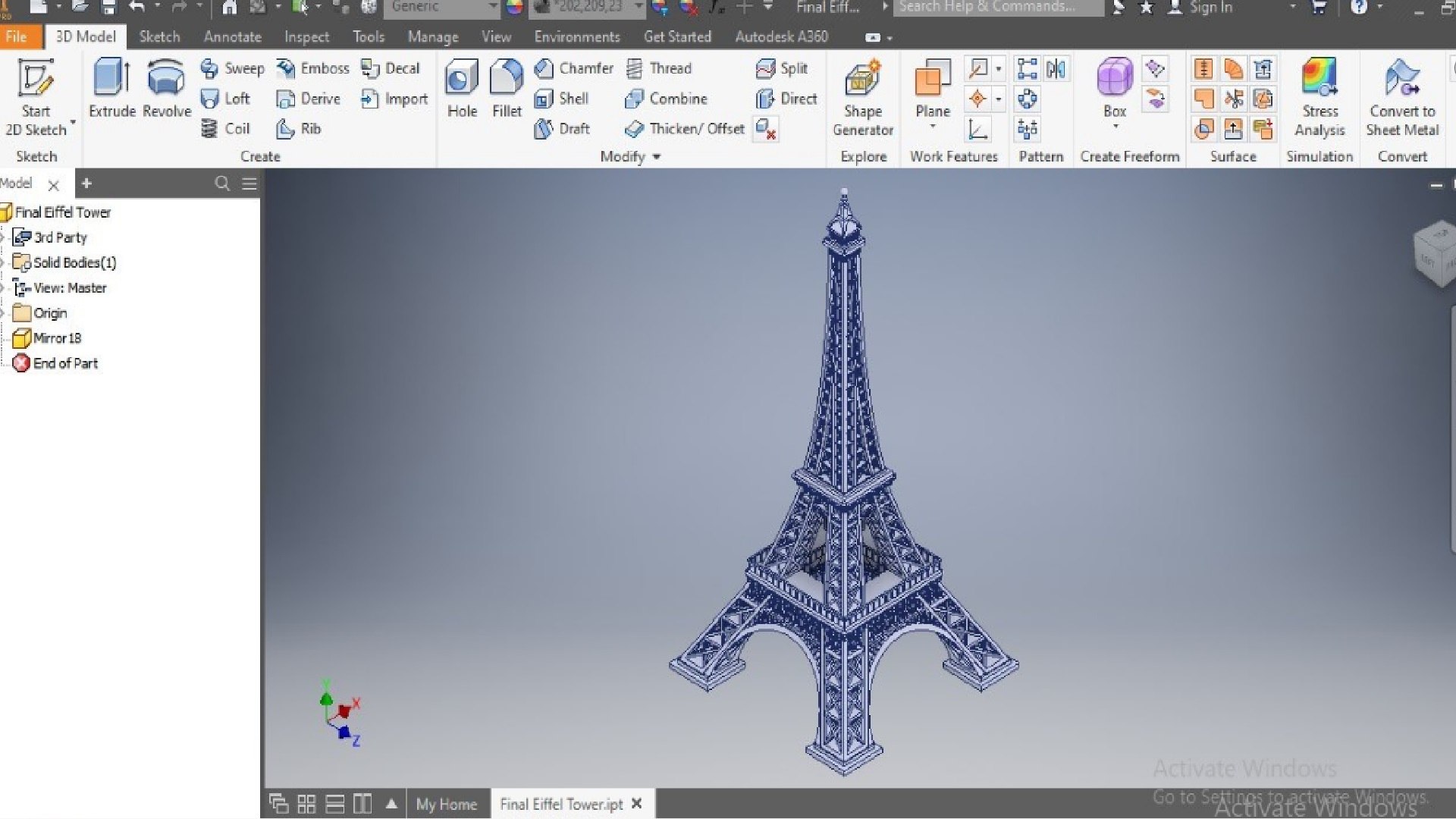Expand the Solid Bodies(1) node
This screenshot has height=819, width=1456.
[x=3, y=263]
